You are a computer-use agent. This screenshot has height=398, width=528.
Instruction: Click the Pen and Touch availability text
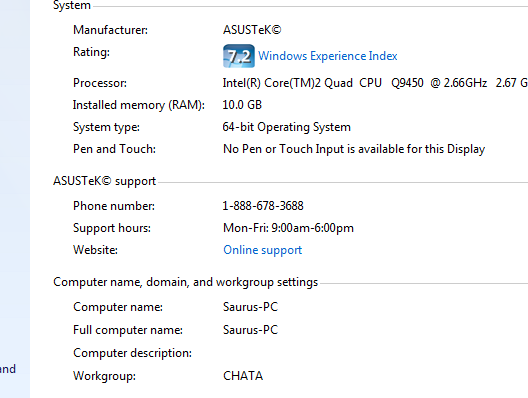354,149
